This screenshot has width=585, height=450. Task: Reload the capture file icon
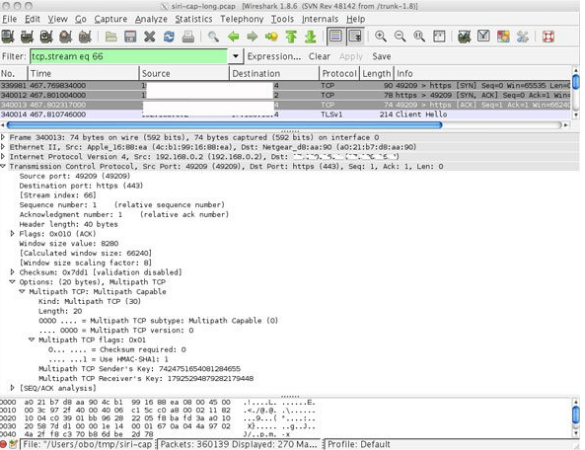click(x=169, y=37)
